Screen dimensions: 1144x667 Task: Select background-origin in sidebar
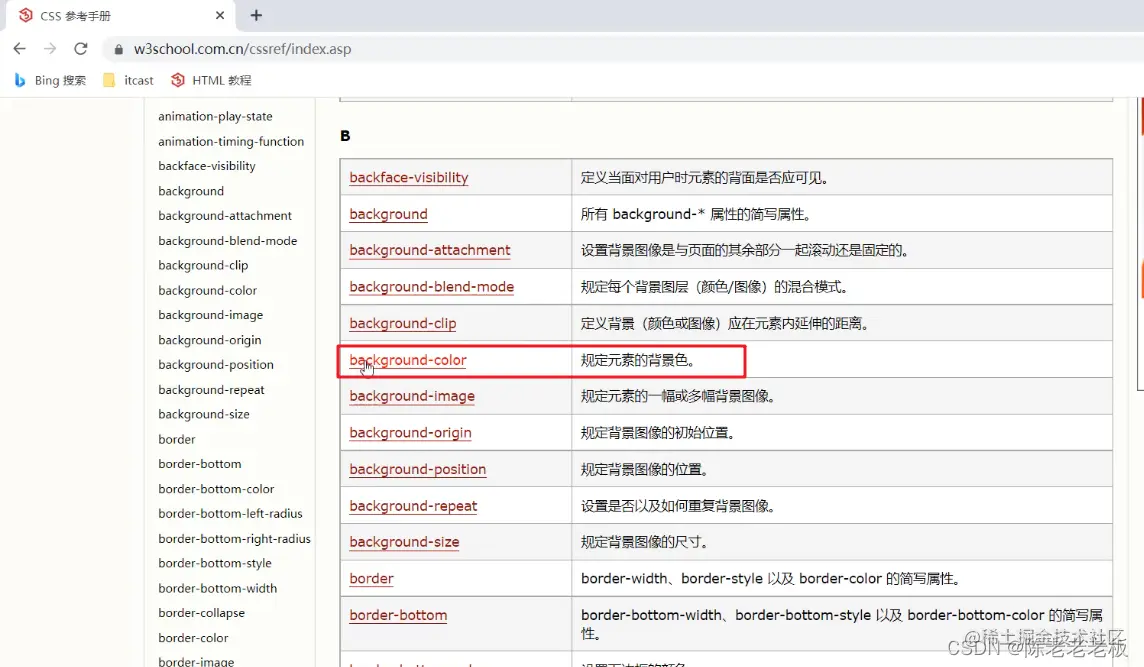[209, 339]
